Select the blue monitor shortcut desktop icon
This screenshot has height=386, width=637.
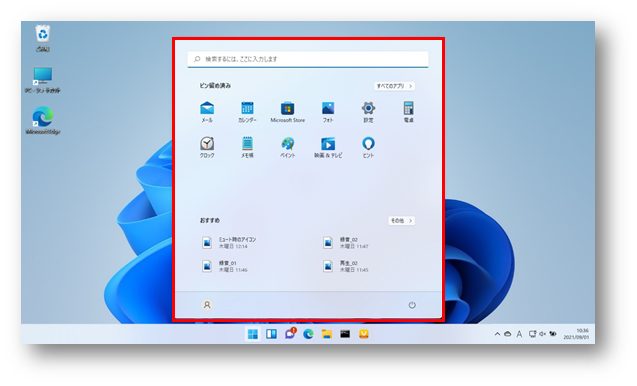(43, 80)
